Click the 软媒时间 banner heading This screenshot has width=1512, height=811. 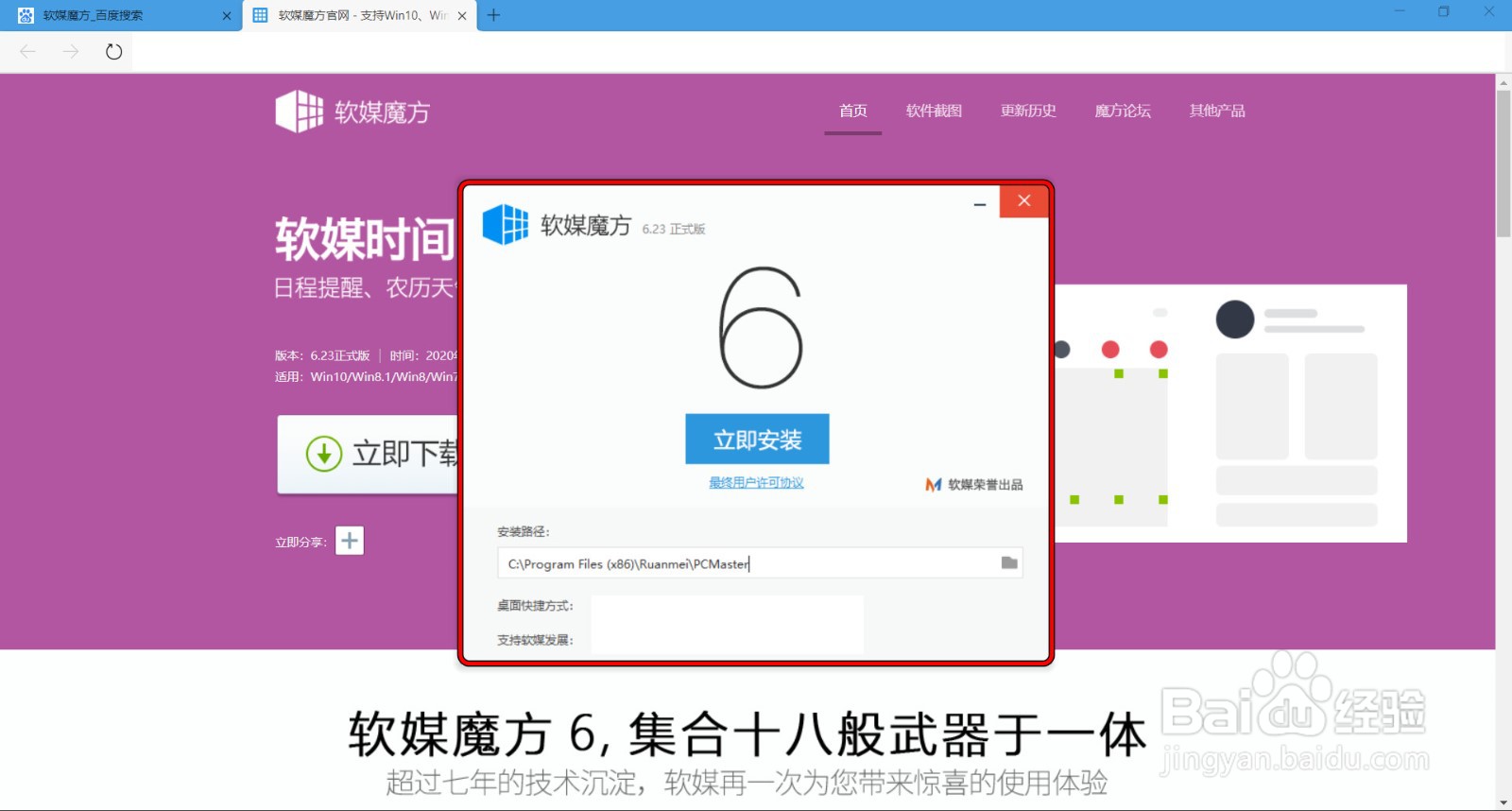(366, 239)
